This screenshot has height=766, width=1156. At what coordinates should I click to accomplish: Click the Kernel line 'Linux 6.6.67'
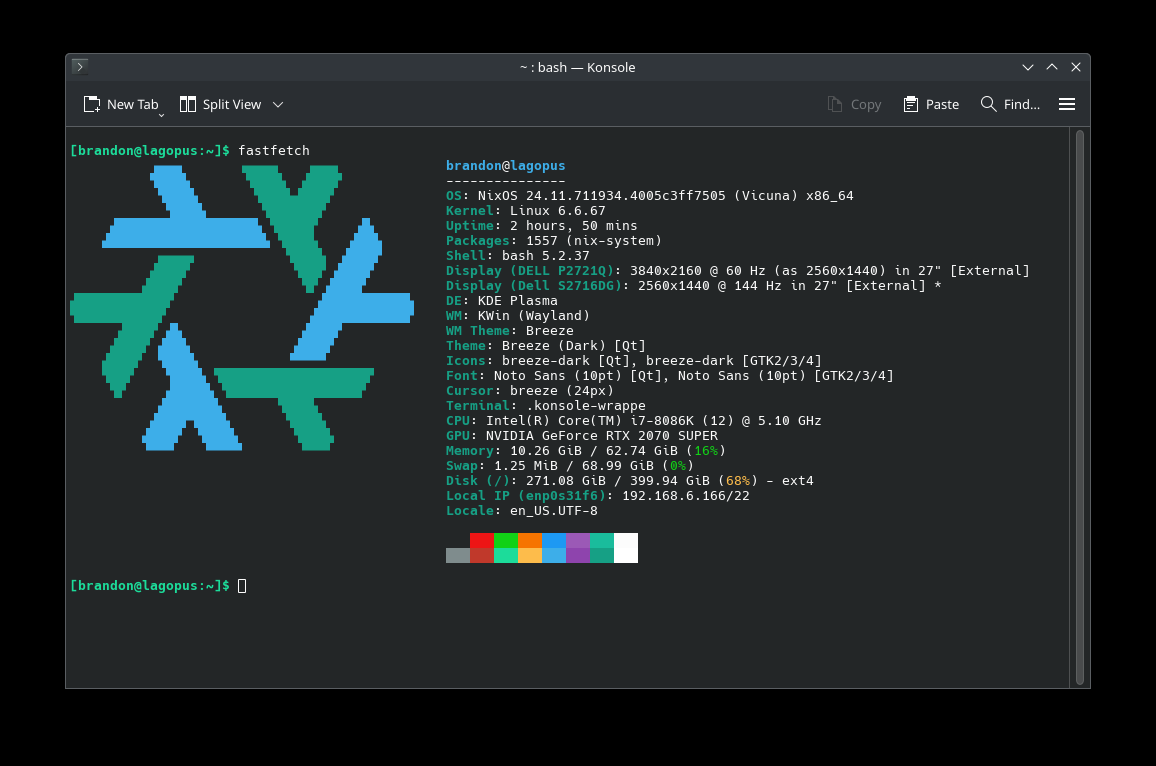(526, 211)
